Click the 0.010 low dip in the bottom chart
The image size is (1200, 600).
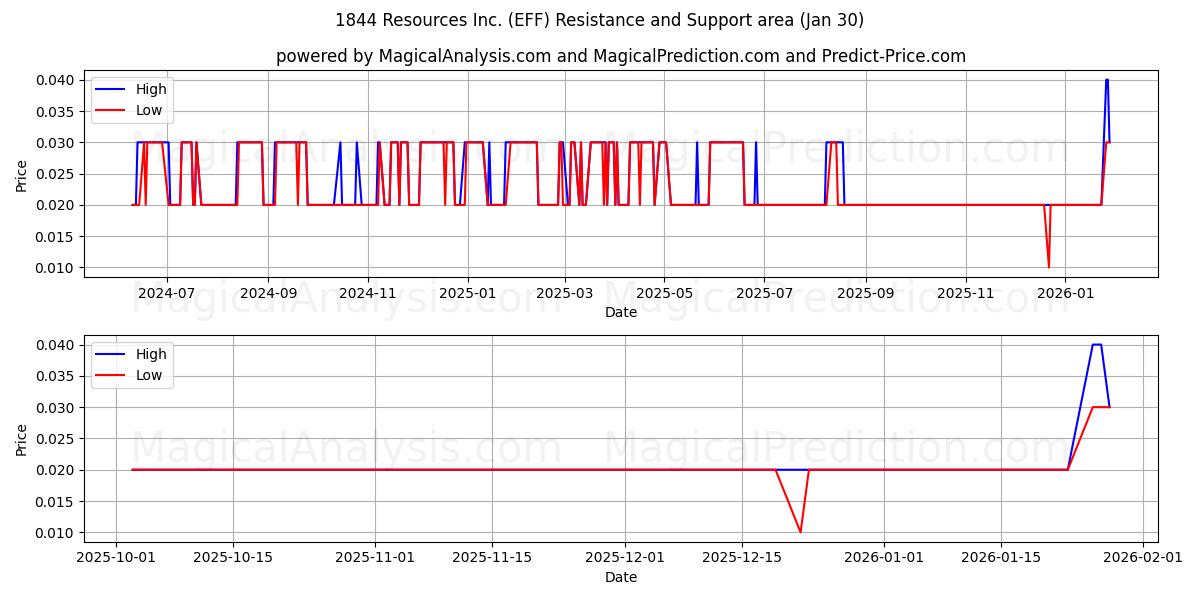click(x=800, y=532)
